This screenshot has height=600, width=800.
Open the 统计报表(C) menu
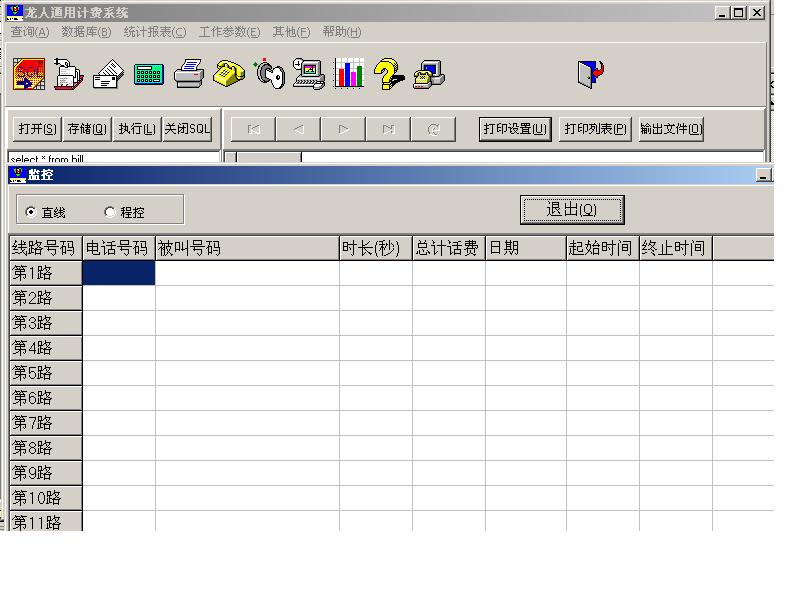[154, 32]
